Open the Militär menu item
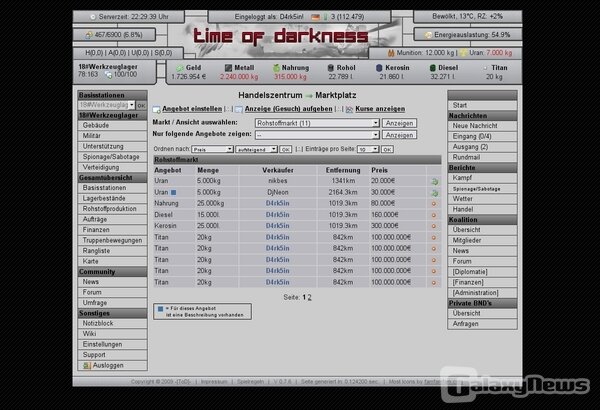The image size is (600, 410). click(x=112, y=136)
